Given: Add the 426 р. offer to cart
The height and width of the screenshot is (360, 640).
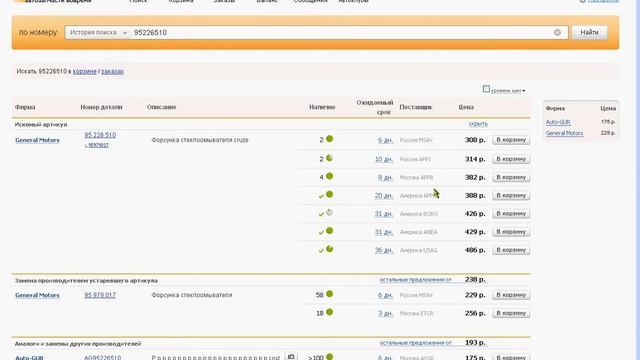Looking at the screenshot, I should pyautogui.click(x=511, y=213).
